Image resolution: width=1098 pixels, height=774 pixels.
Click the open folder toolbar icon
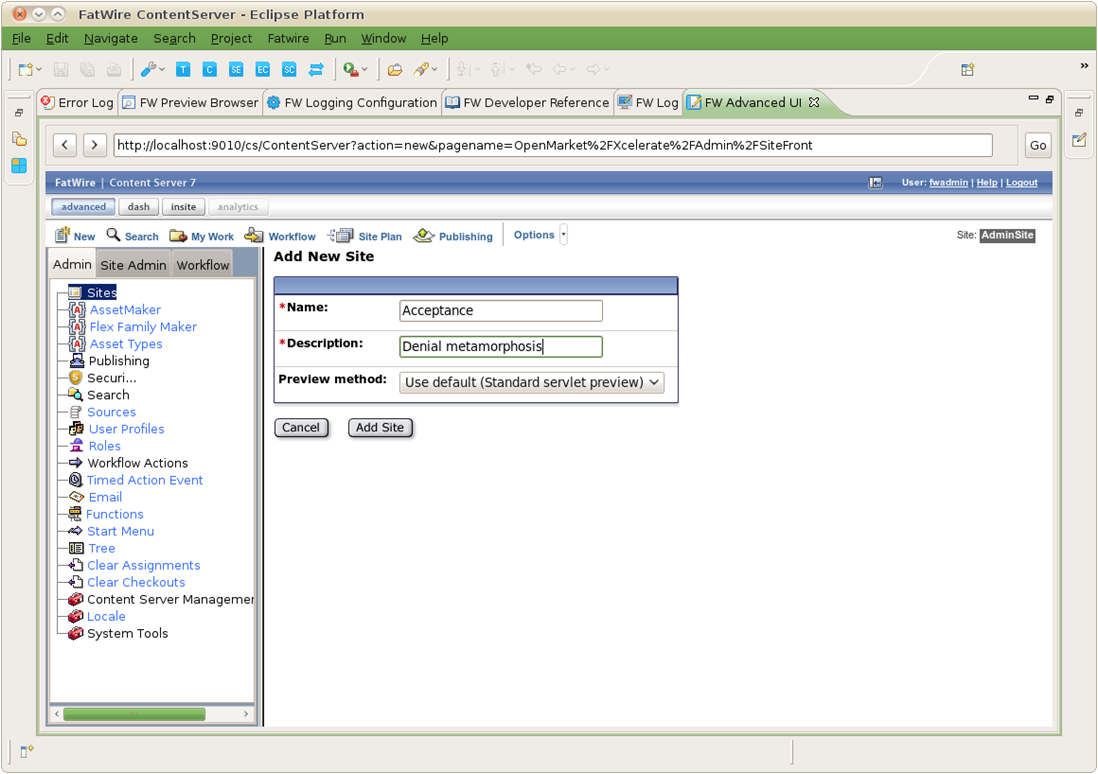[x=395, y=69]
